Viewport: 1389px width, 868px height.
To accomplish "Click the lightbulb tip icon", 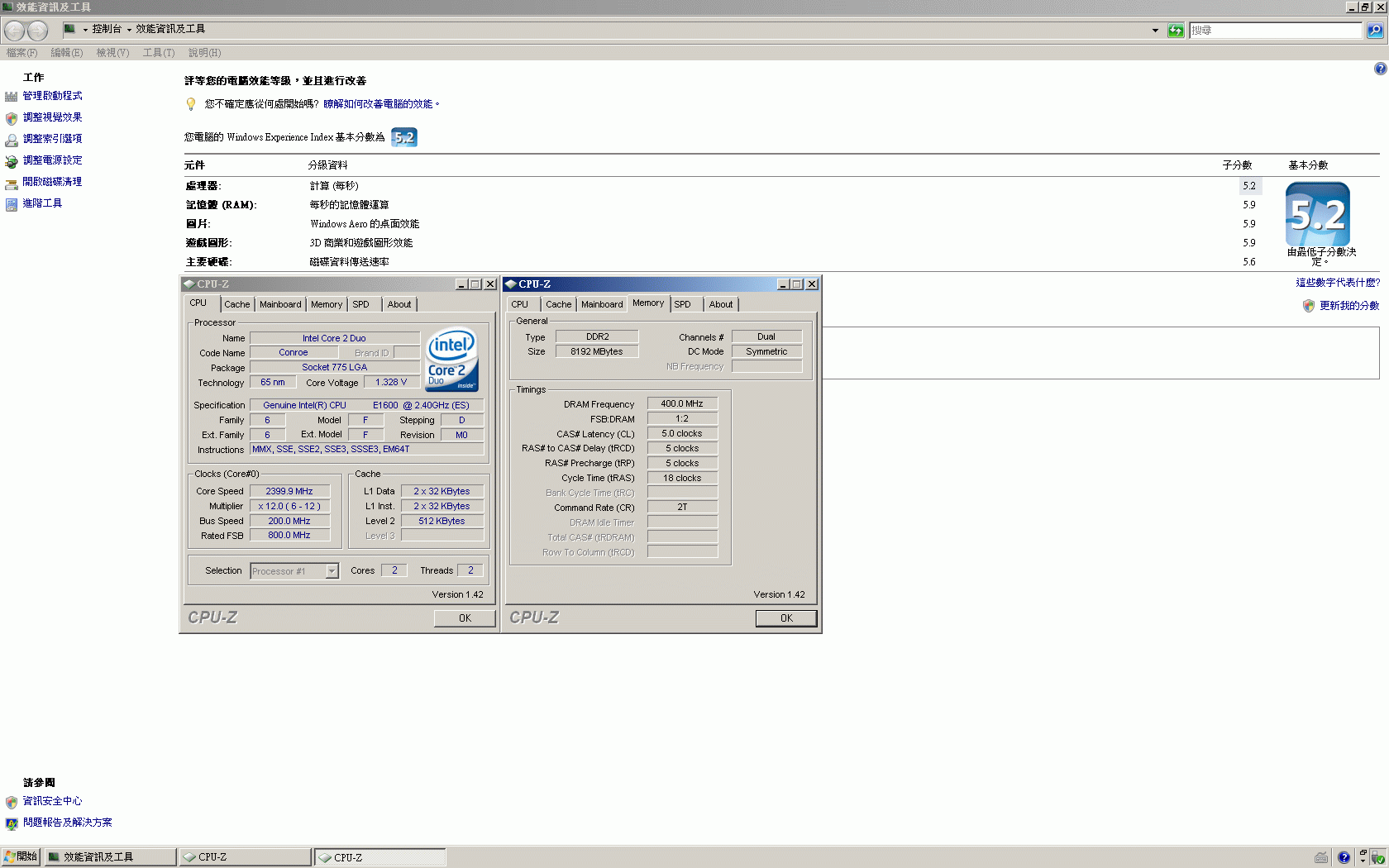I will tap(191, 104).
